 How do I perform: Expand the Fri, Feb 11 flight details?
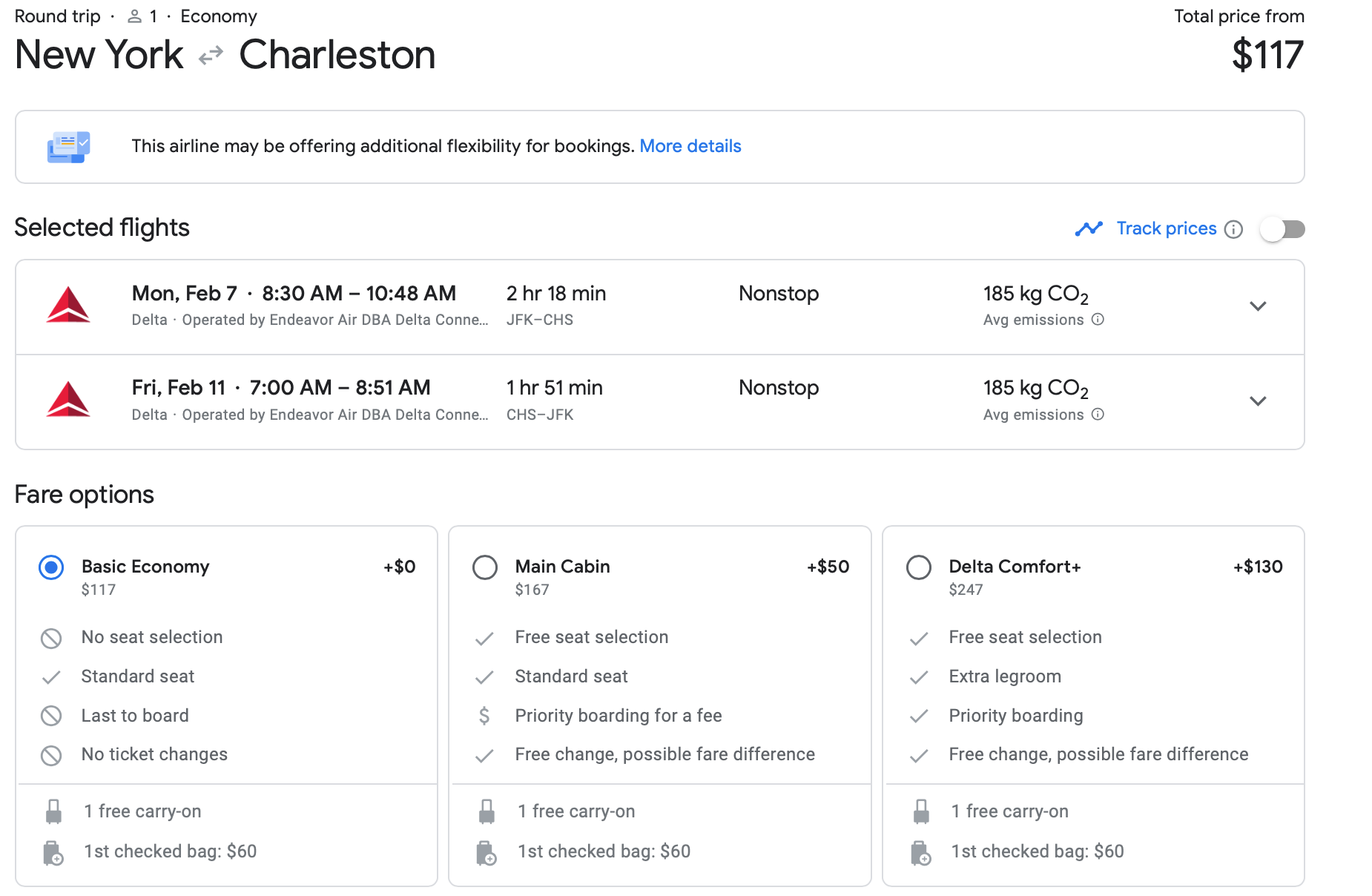[1258, 401]
